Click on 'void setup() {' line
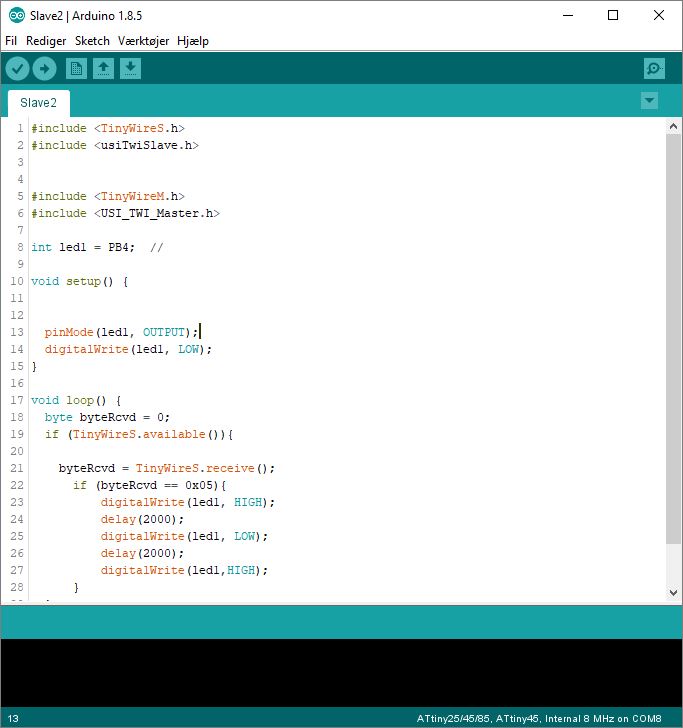The width and height of the screenshot is (683, 728). tap(79, 281)
